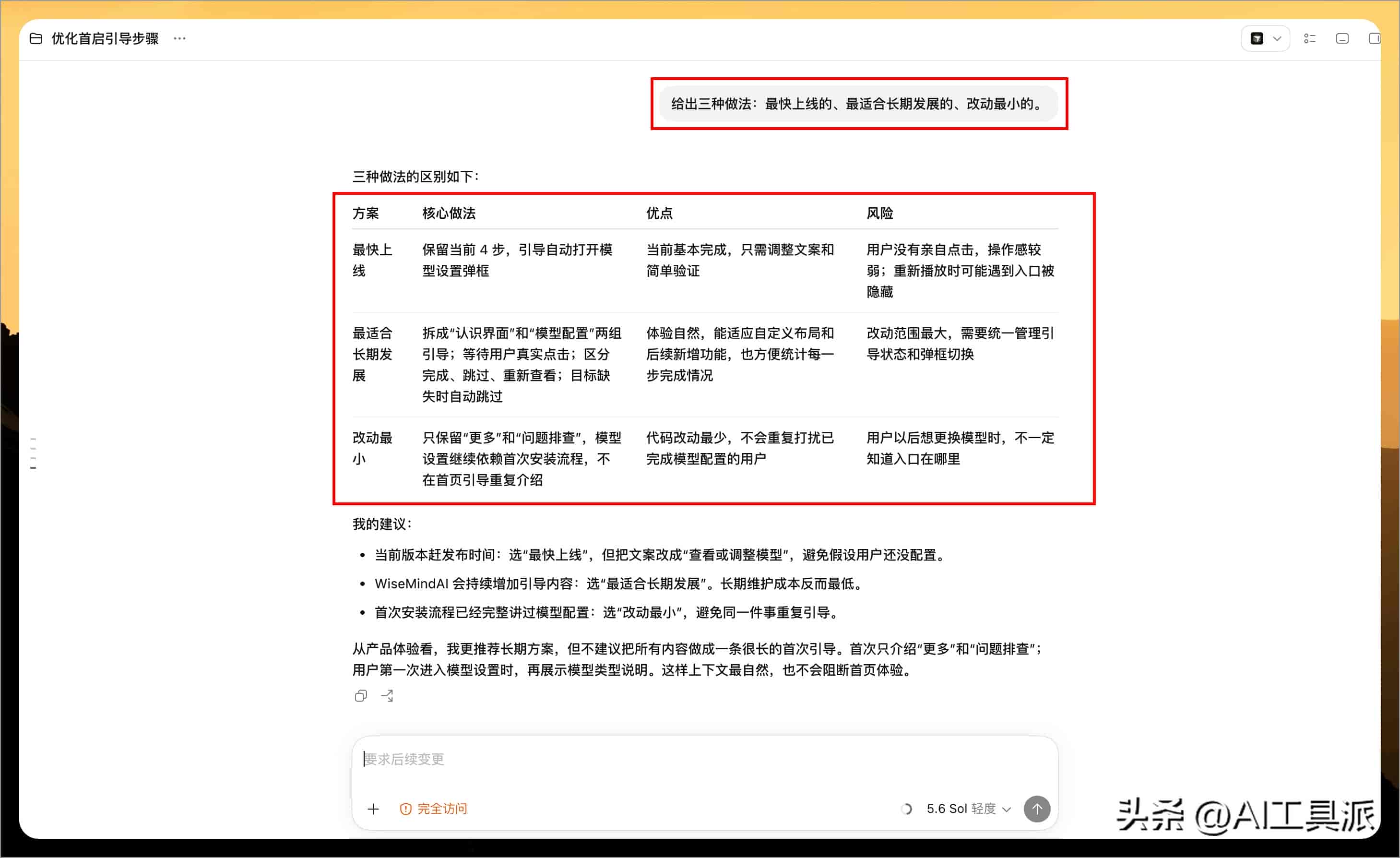The width and height of the screenshot is (1400, 858).
Task: Open the three-dot menu next to 优化首启引导步骤
Action: [179, 39]
